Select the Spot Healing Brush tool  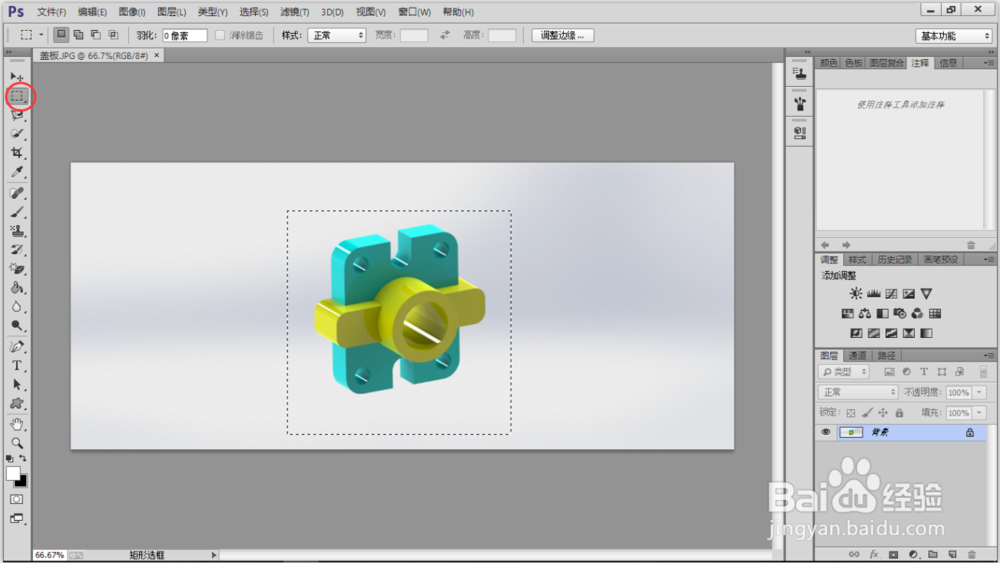pos(17,193)
